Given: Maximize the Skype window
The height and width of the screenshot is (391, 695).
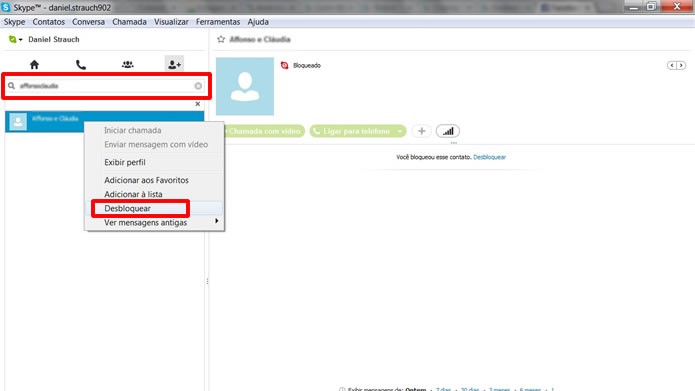Looking at the screenshot, I should (651, 6).
